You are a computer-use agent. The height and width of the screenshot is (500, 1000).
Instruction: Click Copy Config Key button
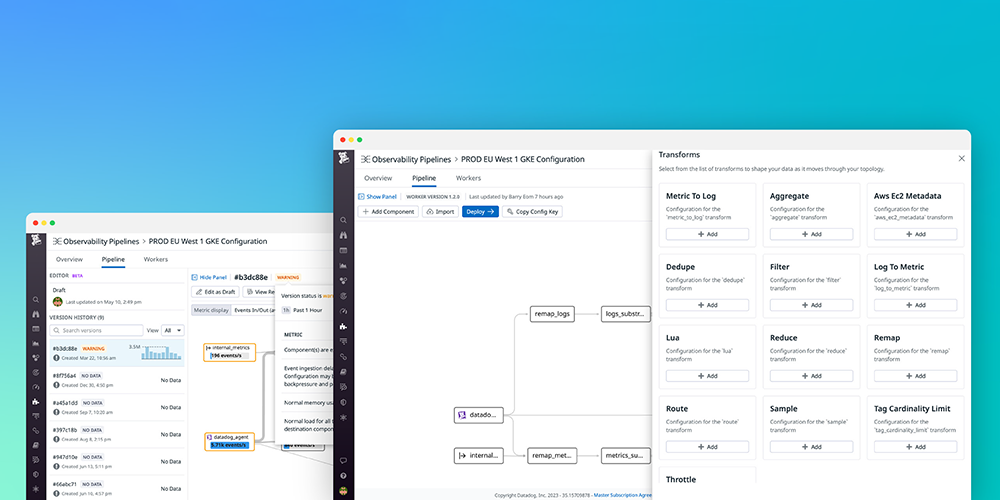point(533,212)
